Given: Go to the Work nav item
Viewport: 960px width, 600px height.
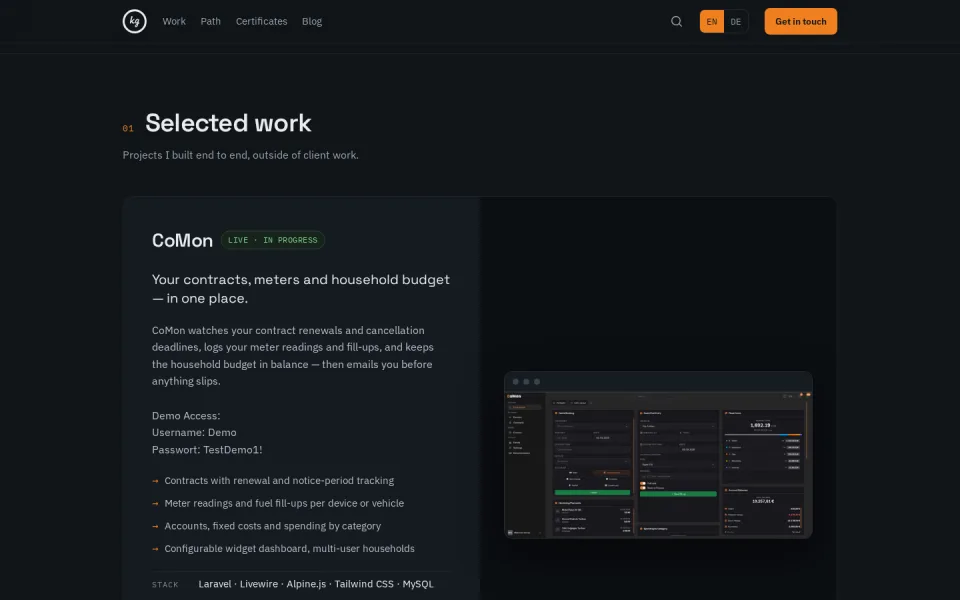Looking at the screenshot, I should click(174, 21).
